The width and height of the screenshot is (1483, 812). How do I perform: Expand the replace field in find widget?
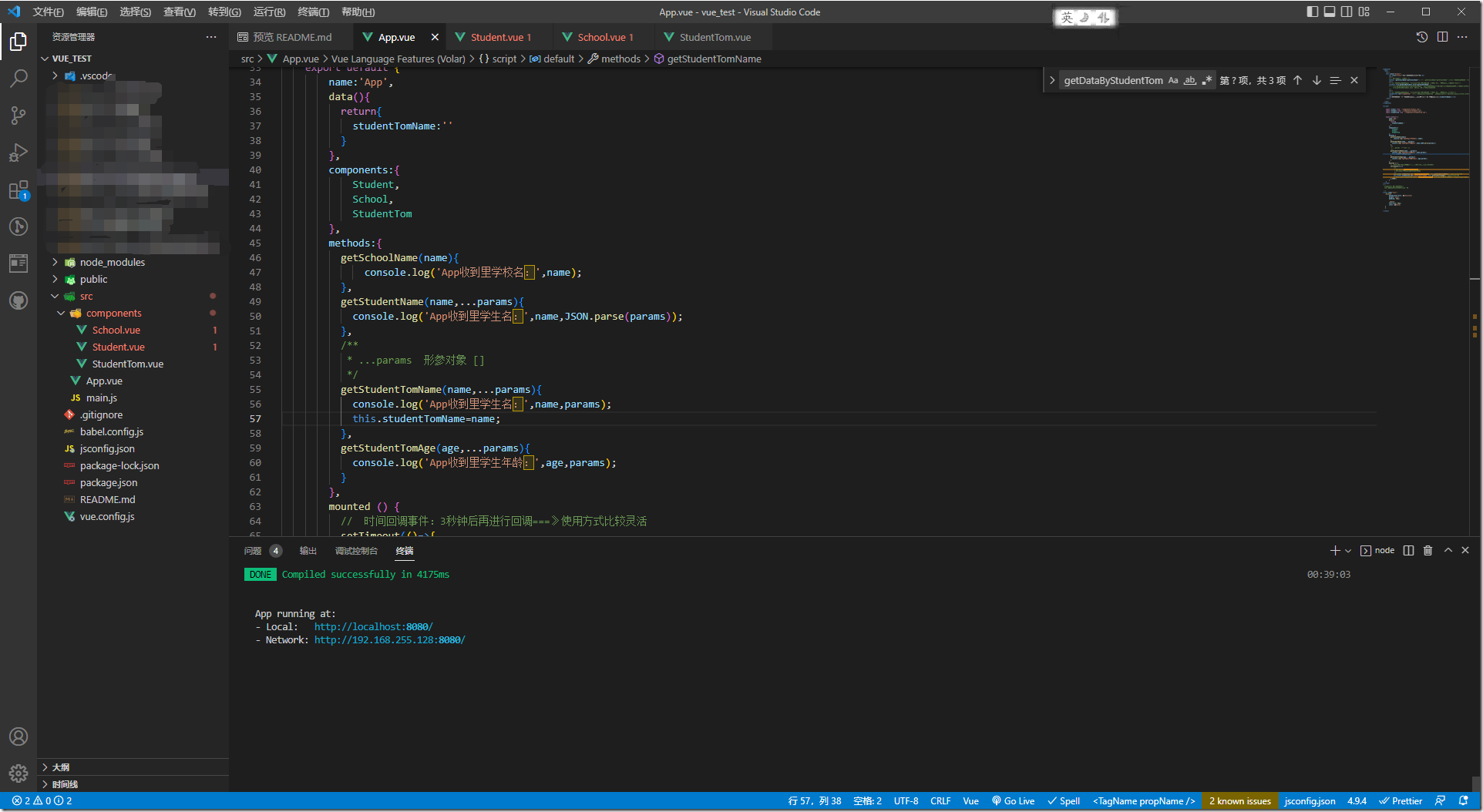coord(1052,80)
